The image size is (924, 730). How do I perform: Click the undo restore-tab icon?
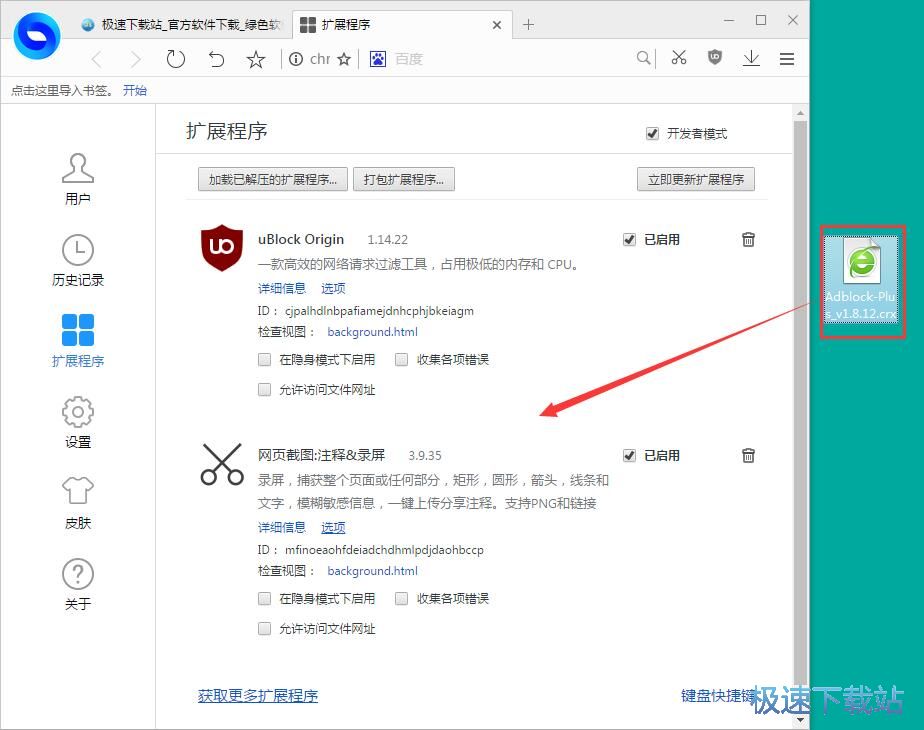pyautogui.click(x=216, y=59)
